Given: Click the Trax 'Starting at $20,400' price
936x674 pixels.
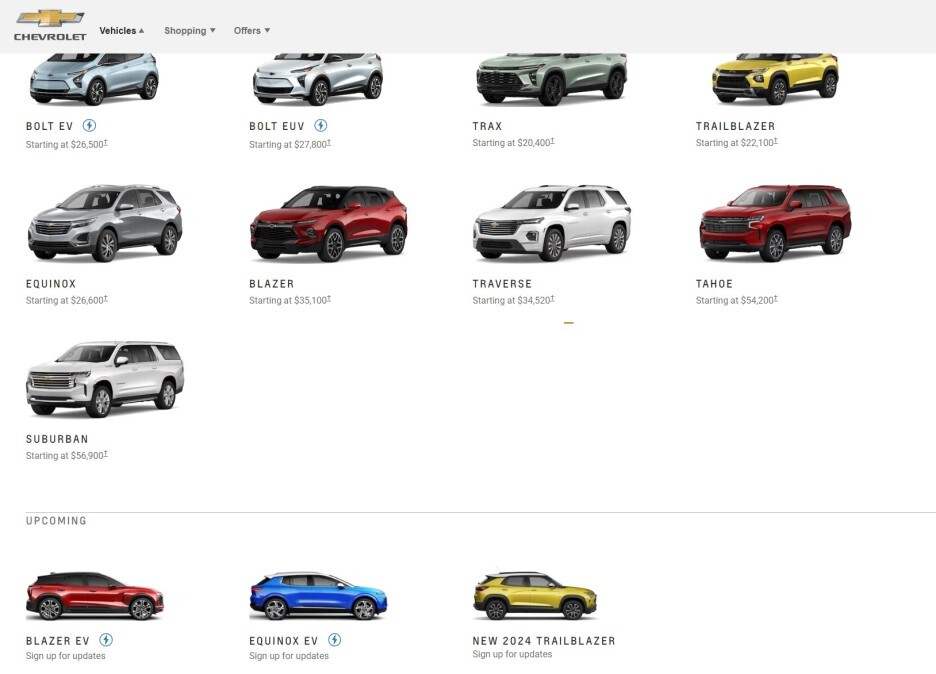Looking at the screenshot, I should click(513, 143).
